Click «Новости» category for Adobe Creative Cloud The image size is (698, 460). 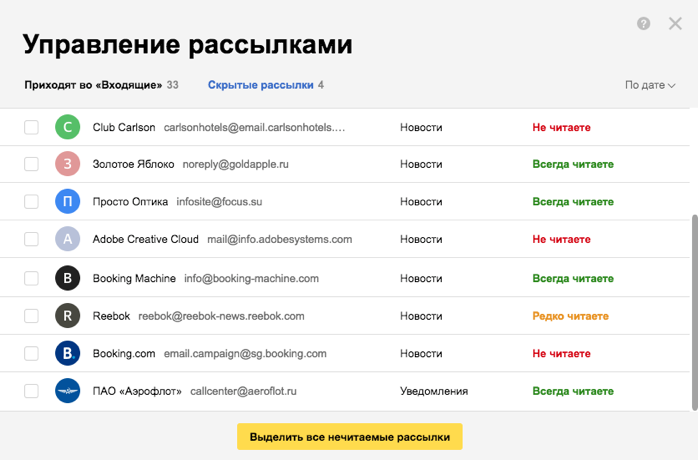[x=421, y=239]
